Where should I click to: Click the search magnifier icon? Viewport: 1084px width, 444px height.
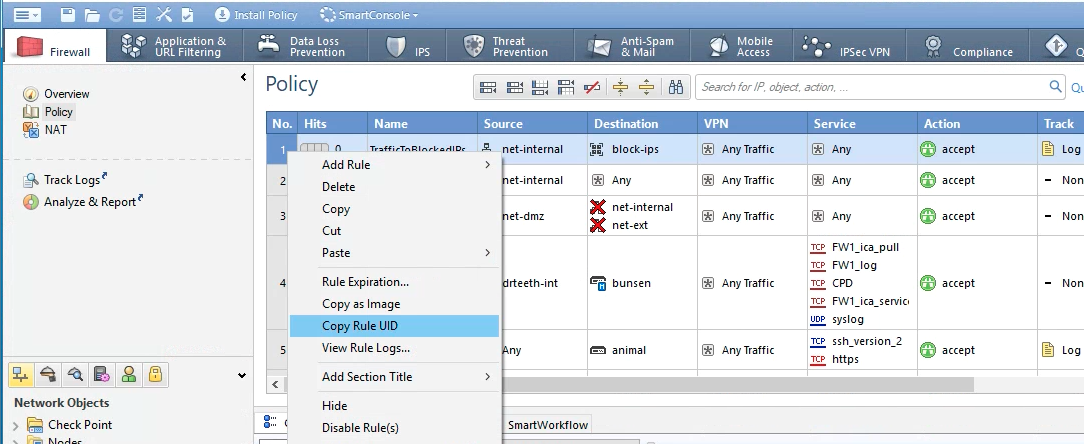(1055, 86)
